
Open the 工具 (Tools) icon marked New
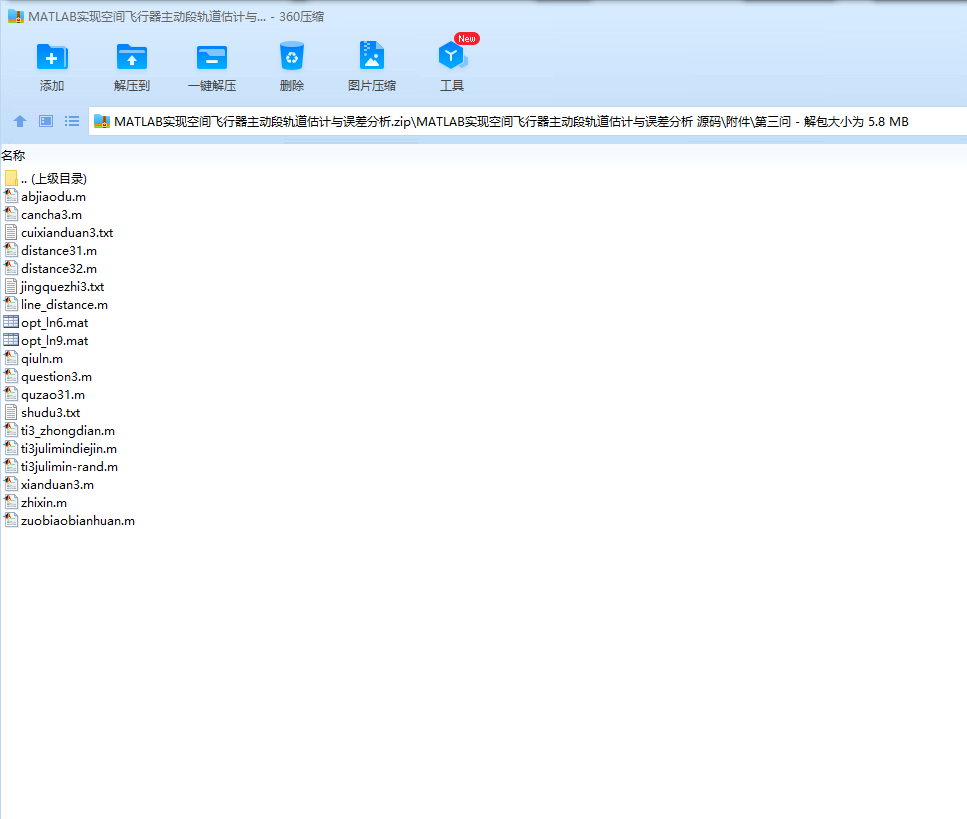[x=452, y=56]
